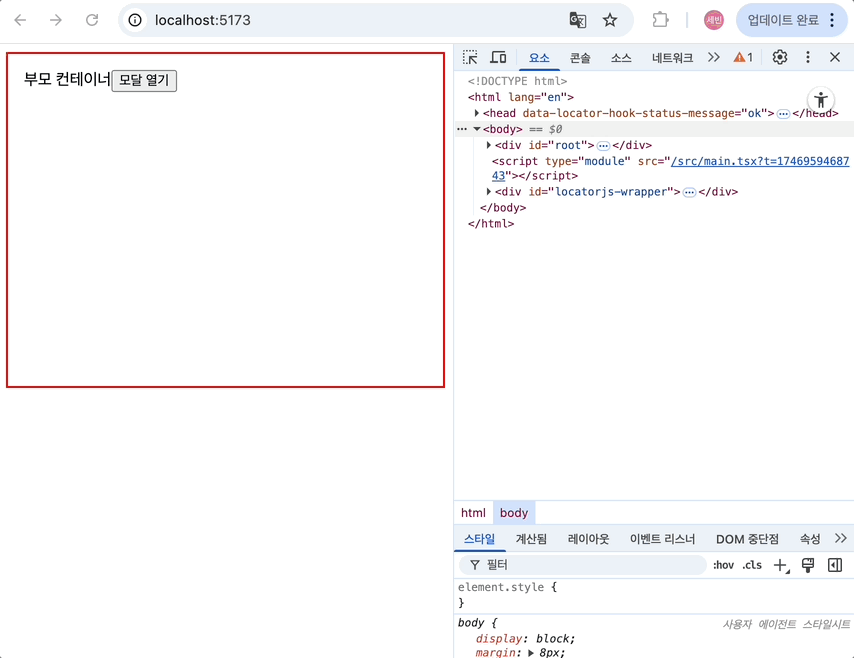854x658 pixels.
Task: Click the ellipsis badge in locatorjs-wrapper div
Action: (x=689, y=192)
